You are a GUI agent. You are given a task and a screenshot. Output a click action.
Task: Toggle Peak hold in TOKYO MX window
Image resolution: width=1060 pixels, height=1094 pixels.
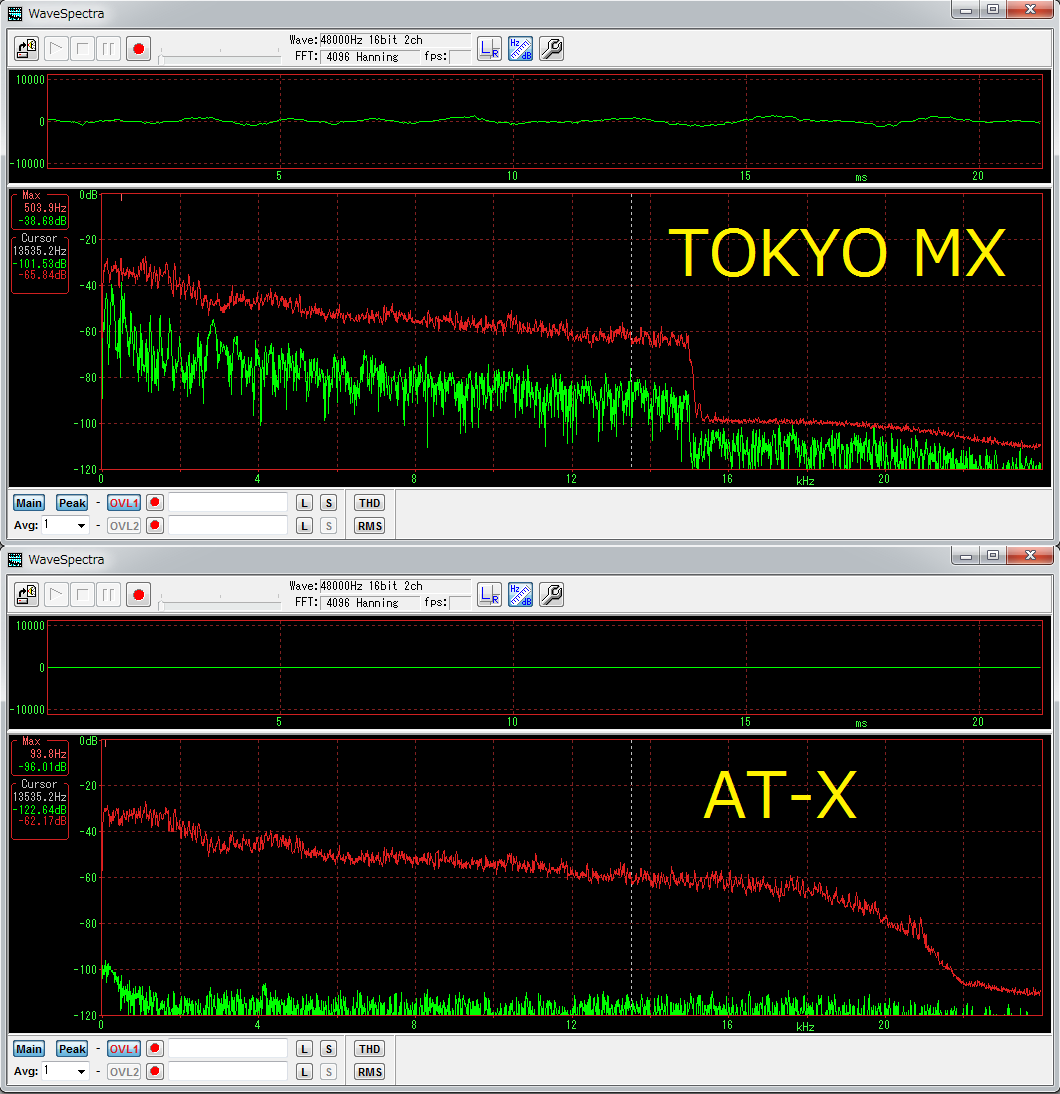pyautogui.click(x=72, y=503)
